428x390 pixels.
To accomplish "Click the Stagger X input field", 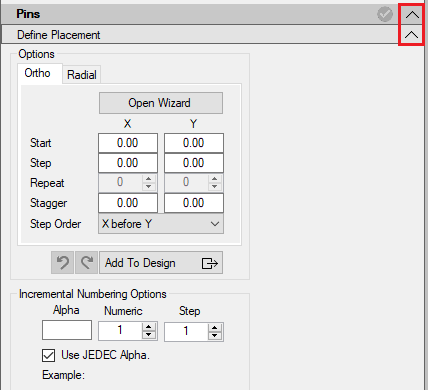I will [128, 203].
